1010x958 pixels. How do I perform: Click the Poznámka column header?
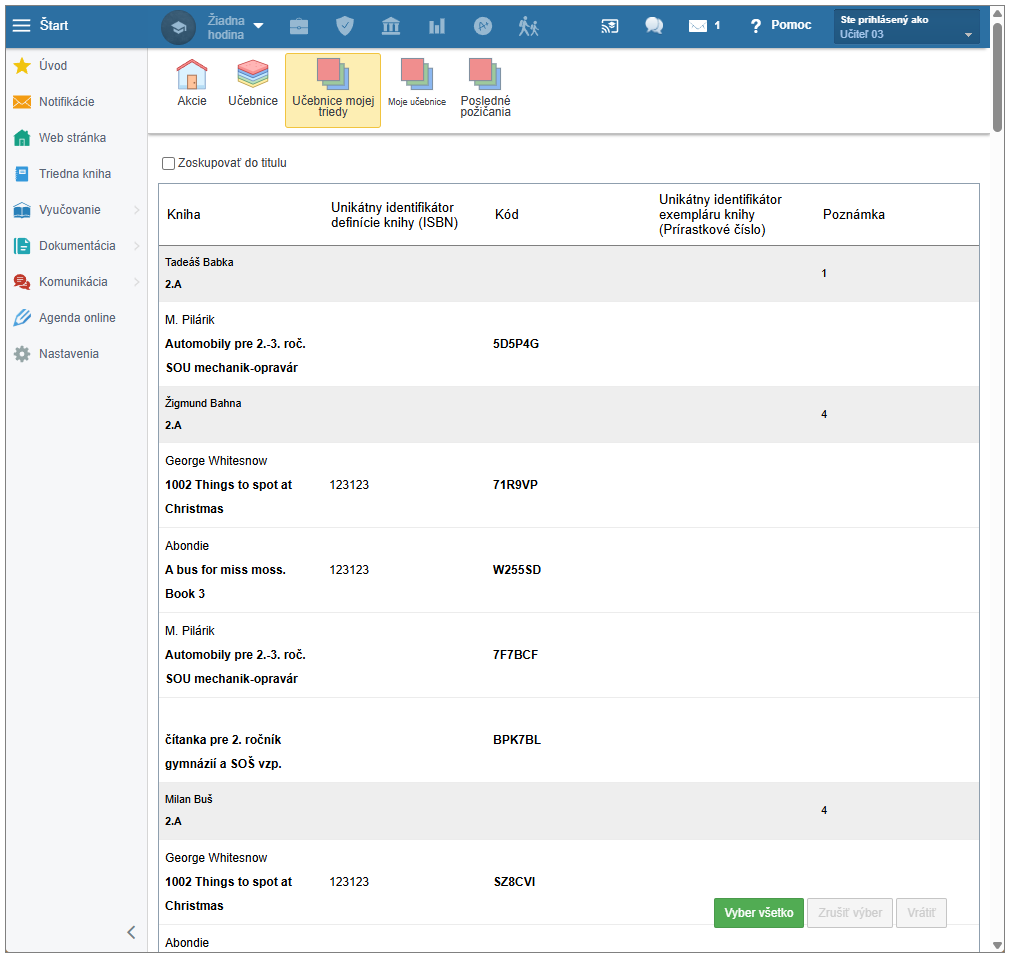(853, 215)
